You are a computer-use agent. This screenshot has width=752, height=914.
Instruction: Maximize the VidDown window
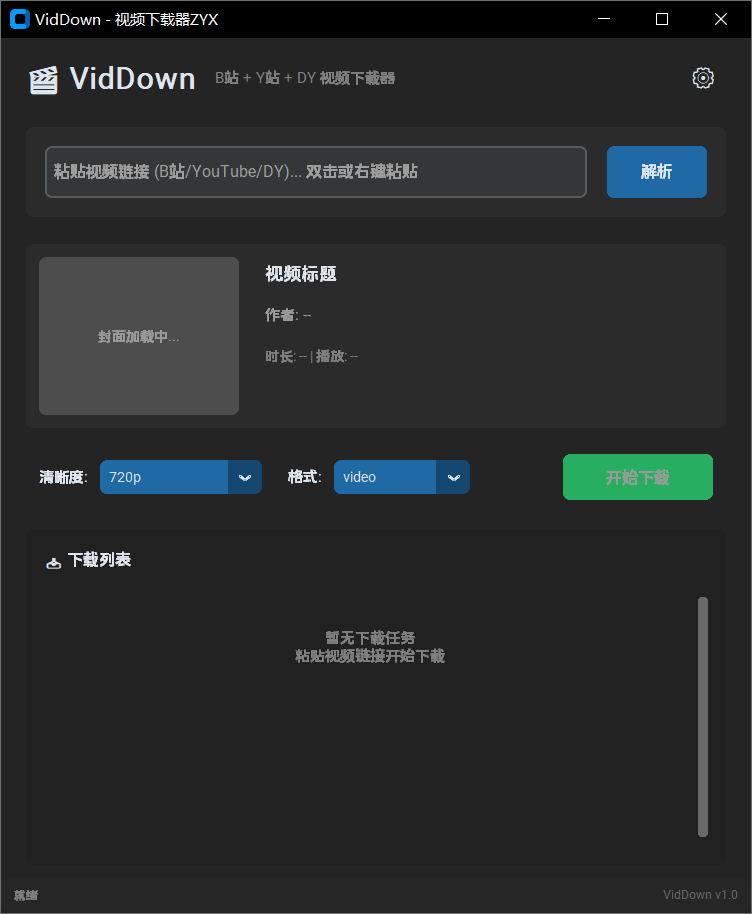click(662, 19)
